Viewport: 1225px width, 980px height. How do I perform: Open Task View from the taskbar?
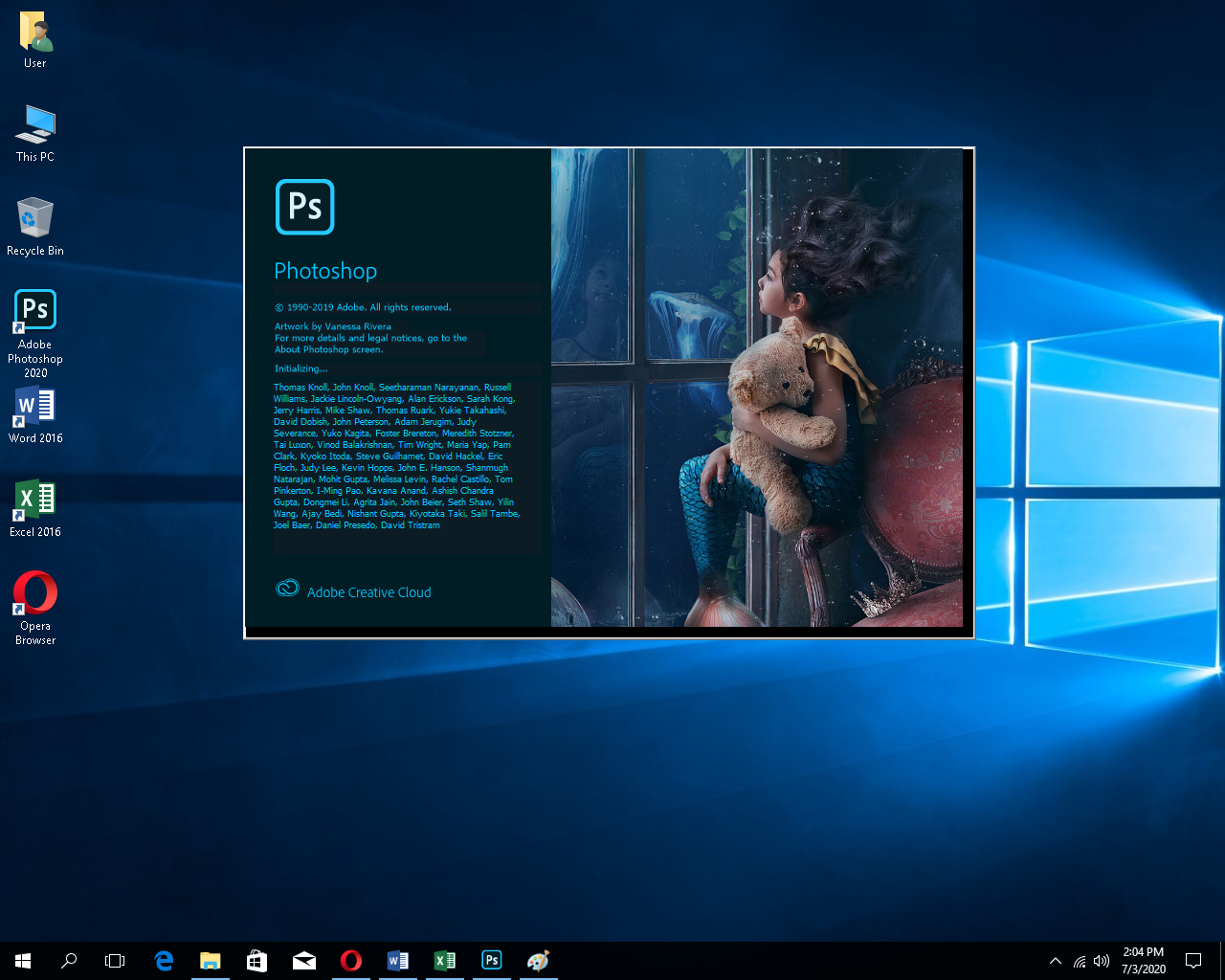point(115,960)
